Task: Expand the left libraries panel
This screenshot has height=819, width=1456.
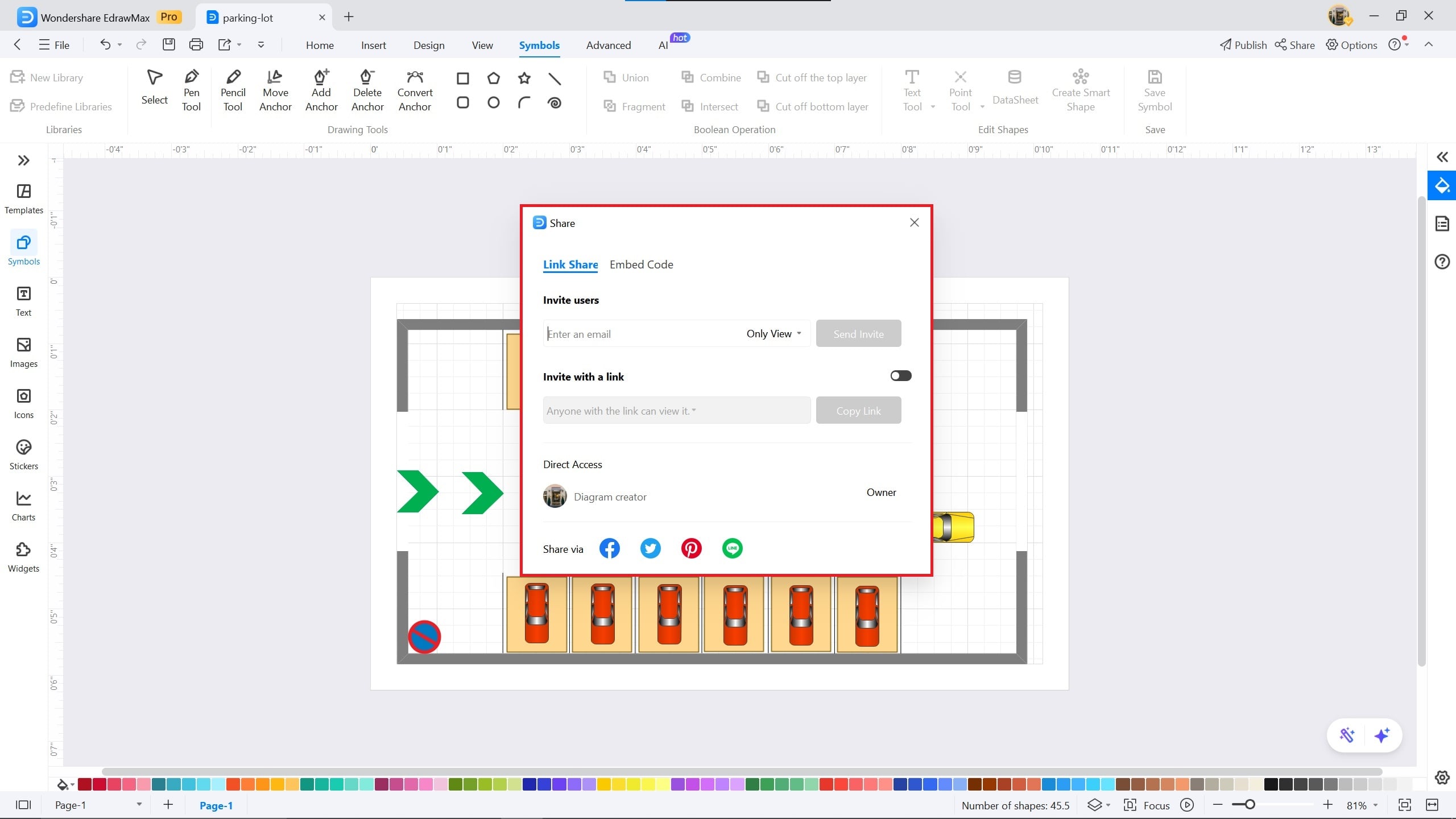Action: [x=23, y=160]
